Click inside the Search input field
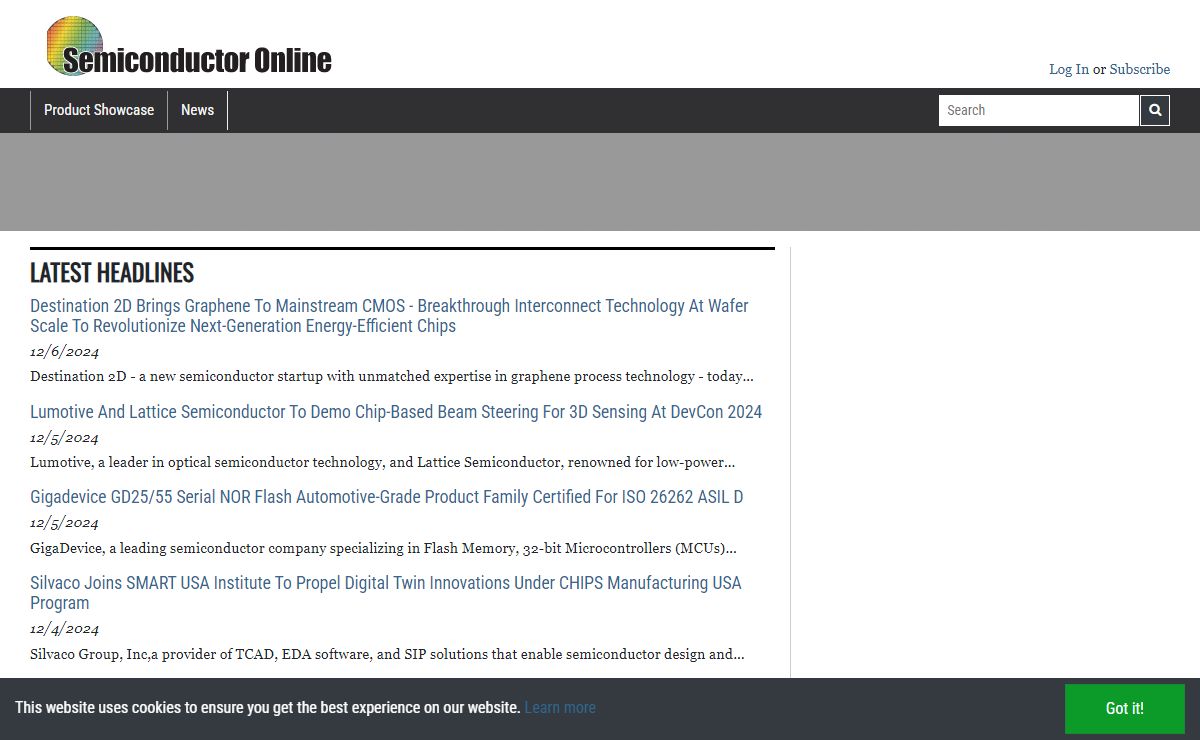The image size is (1200, 740). coord(1038,110)
